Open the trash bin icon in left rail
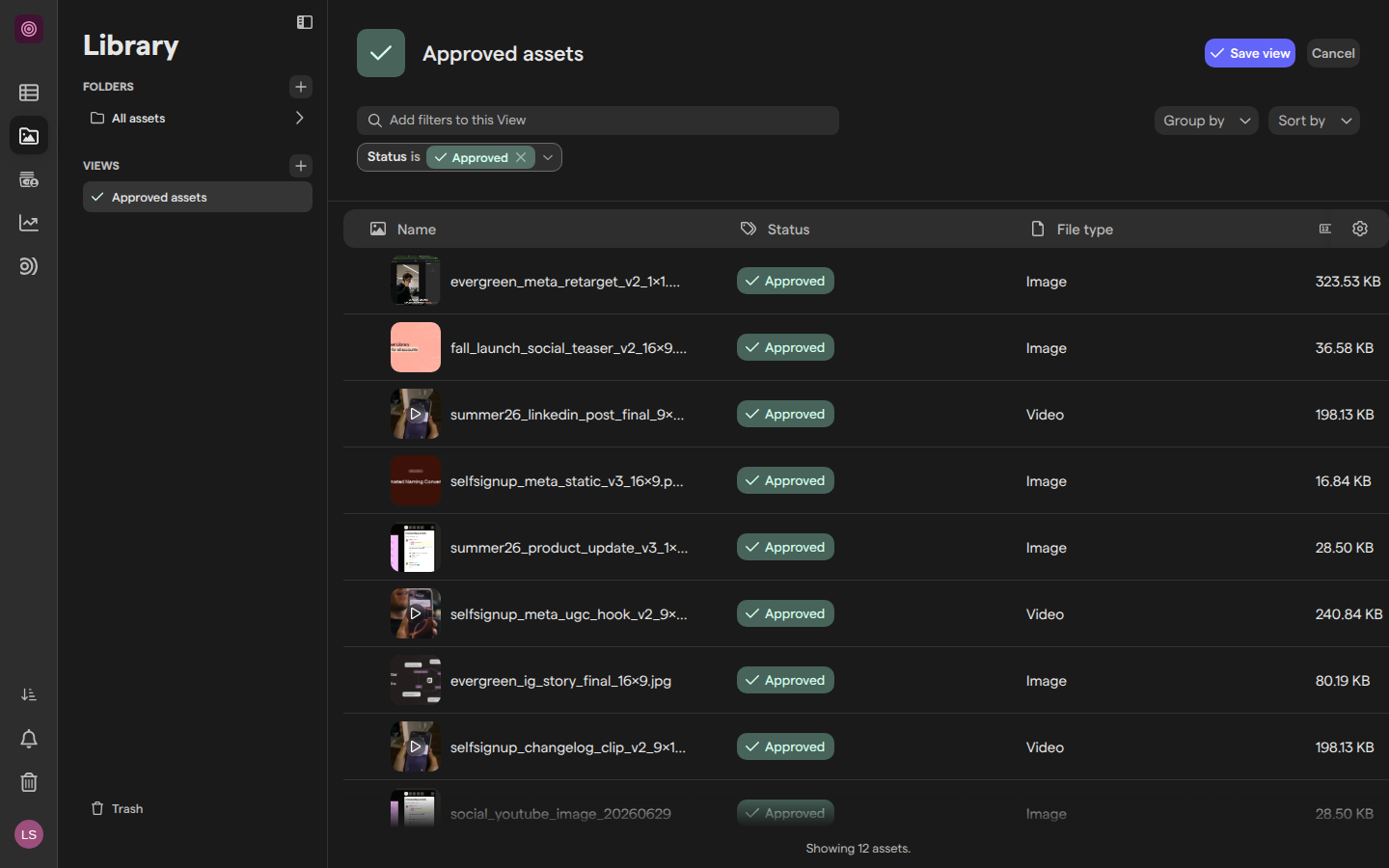This screenshot has height=868, width=1389. 29,782
